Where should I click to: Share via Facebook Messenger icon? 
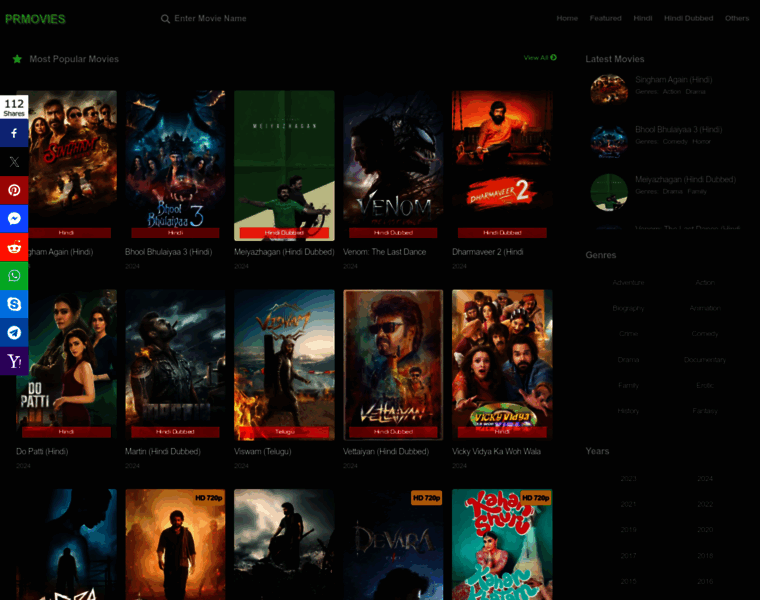[x=14, y=219]
